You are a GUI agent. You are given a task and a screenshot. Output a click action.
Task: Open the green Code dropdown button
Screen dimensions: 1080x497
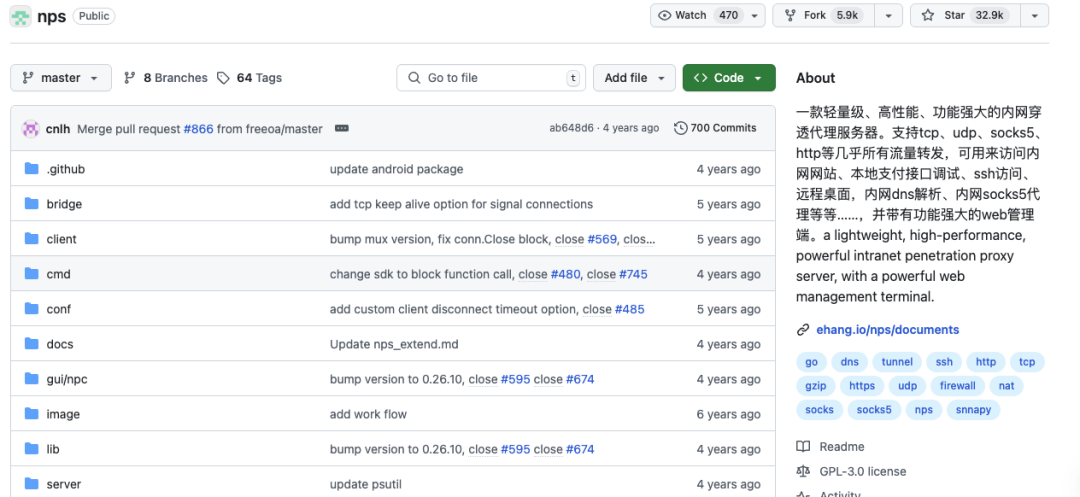729,78
